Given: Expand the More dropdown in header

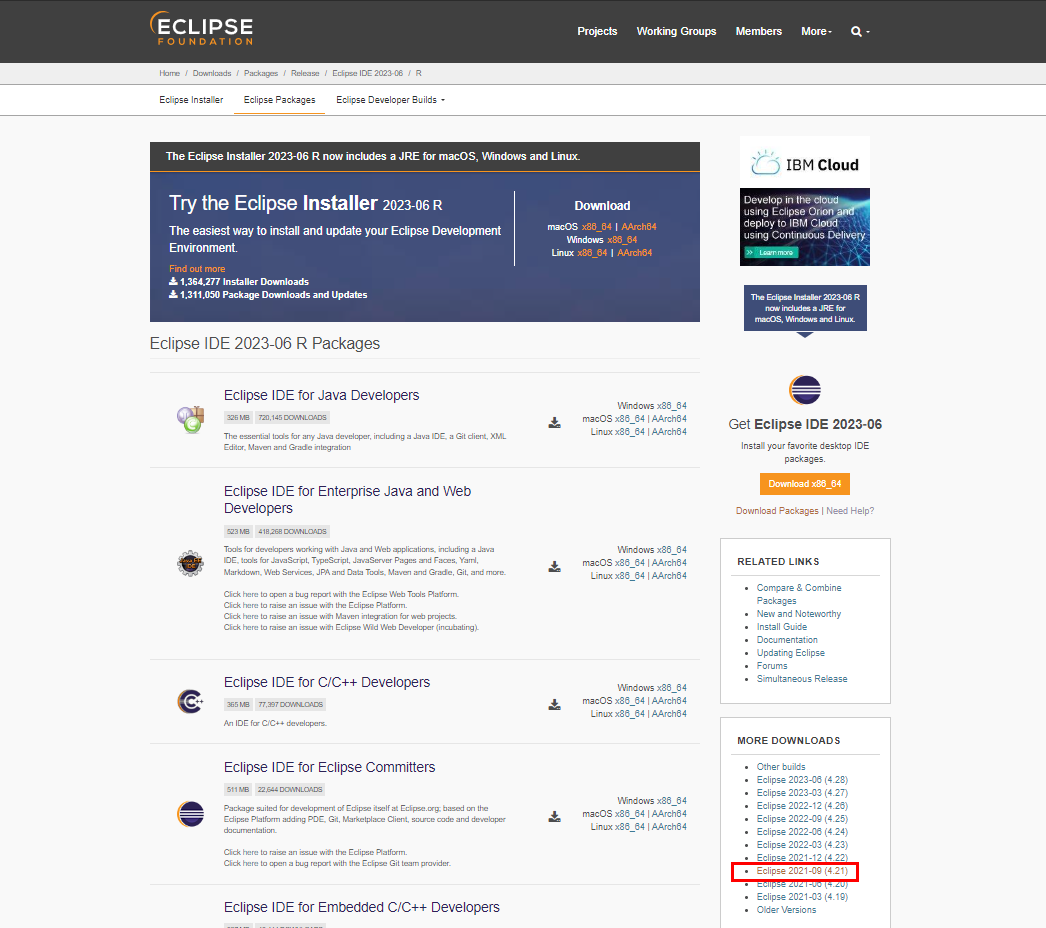Looking at the screenshot, I should [x=816, y=31].
